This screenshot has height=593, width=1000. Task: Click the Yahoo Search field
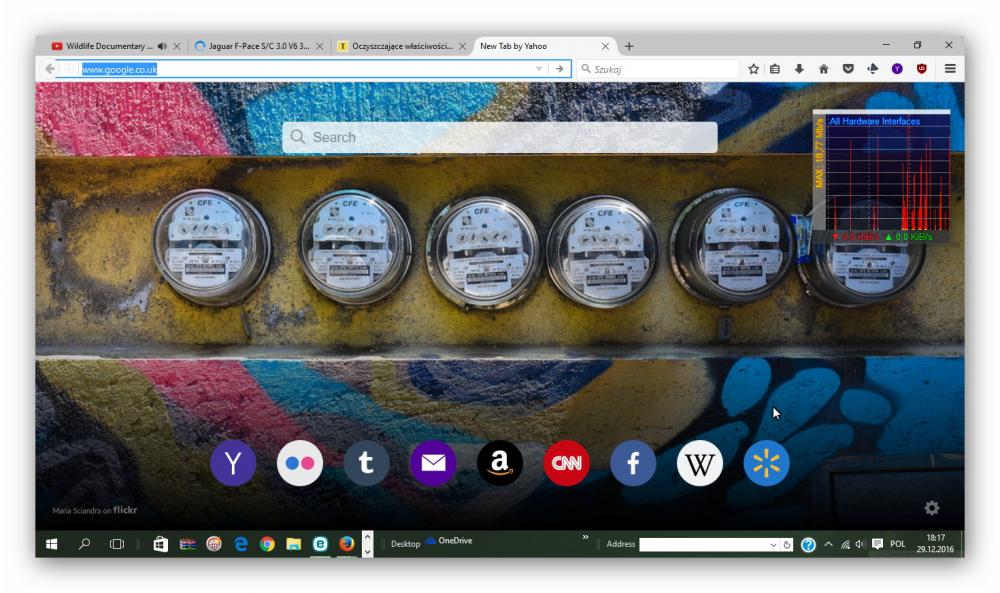[x=500, y=137]
